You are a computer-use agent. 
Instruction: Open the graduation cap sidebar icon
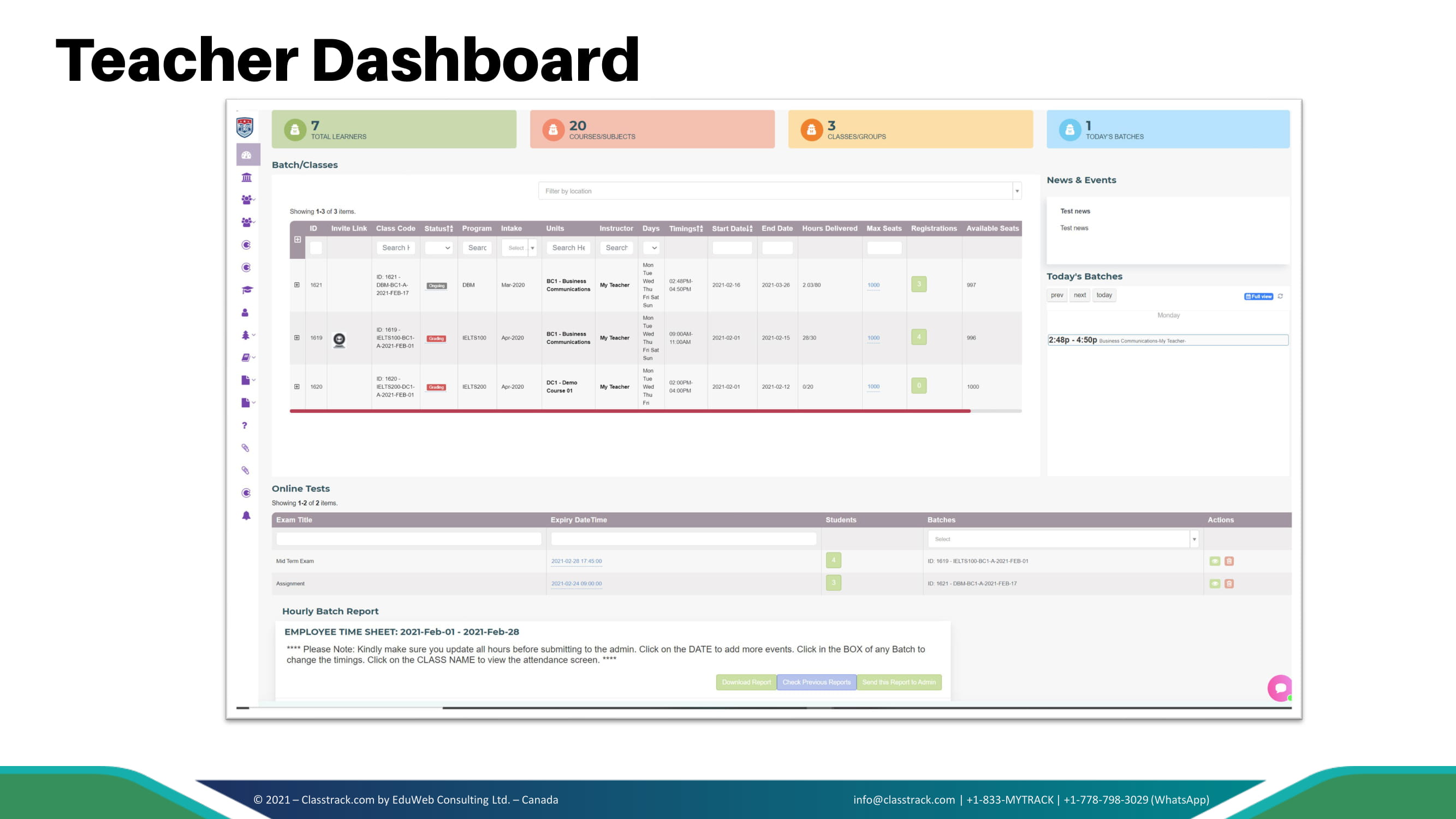click(246, 290)
